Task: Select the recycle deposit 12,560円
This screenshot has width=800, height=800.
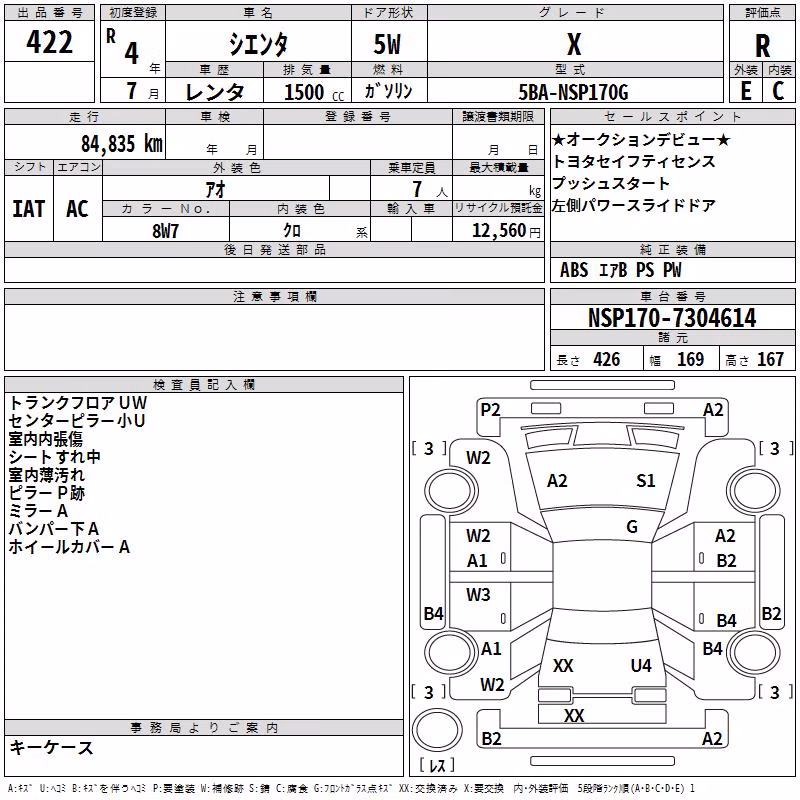Action: click(x=506, y=231)
